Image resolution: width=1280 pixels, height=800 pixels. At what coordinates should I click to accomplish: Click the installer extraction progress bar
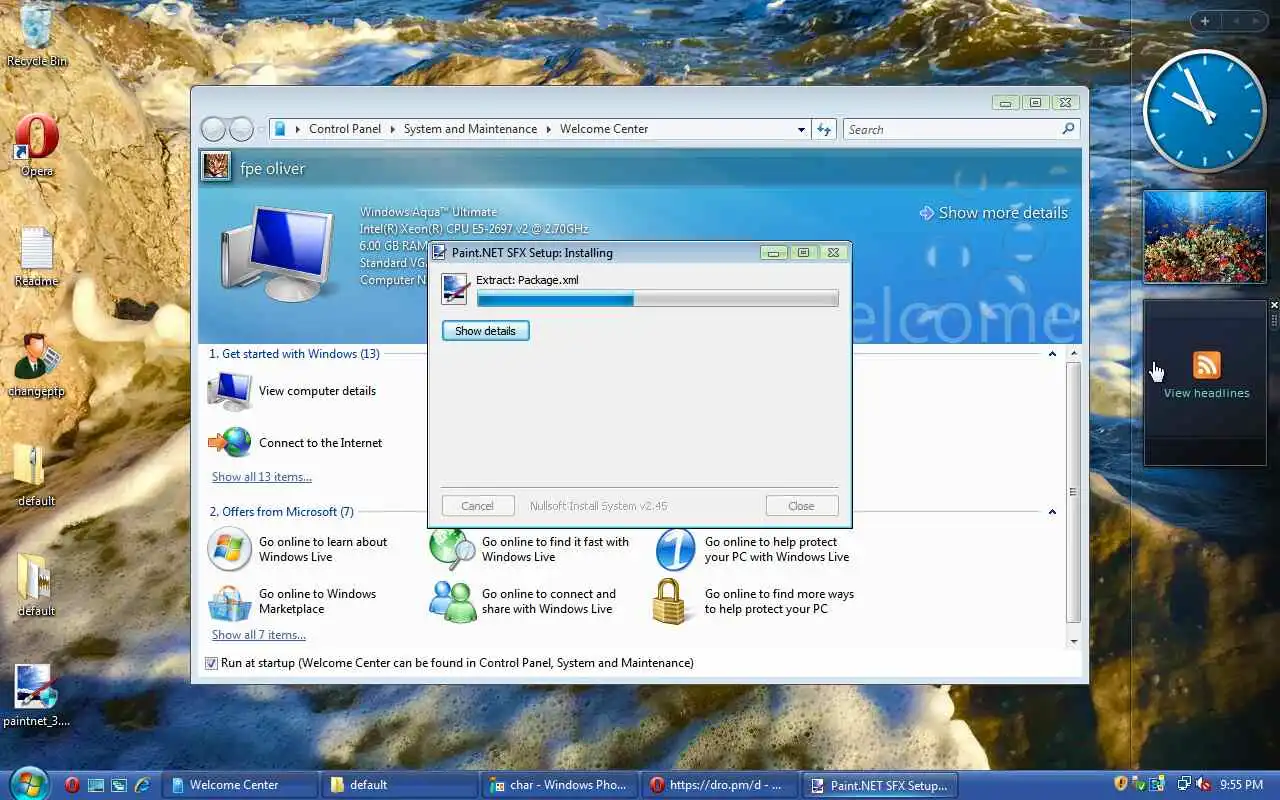coord(657,298)
